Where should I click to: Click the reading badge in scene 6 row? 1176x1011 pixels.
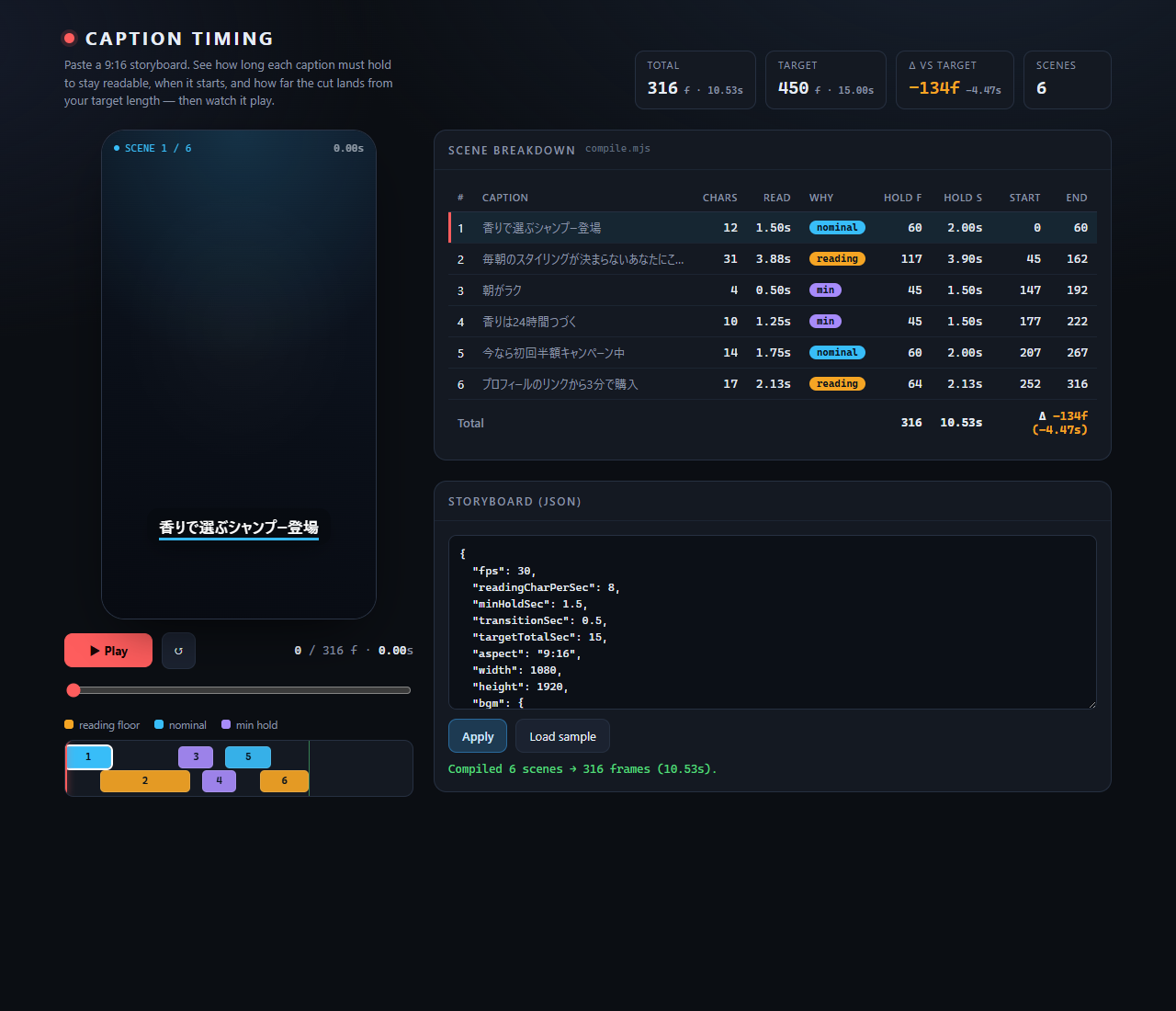(x=837, y=384)
